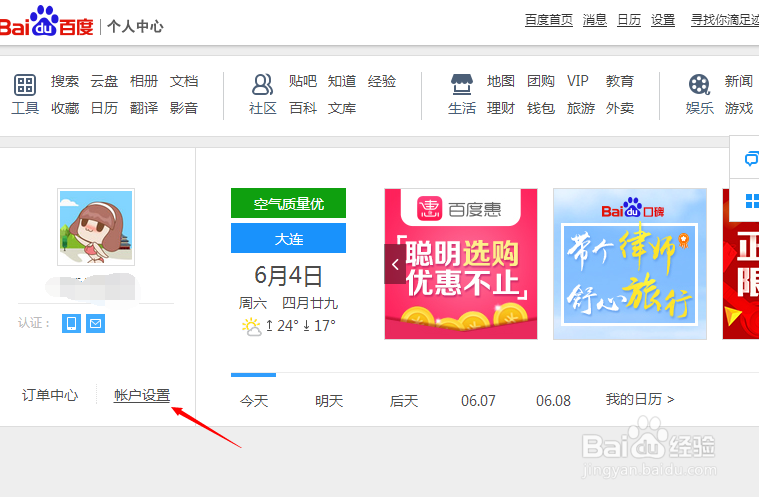Open 翻译 translate
This screenshot has width=759, height=497.
[144, 108]
